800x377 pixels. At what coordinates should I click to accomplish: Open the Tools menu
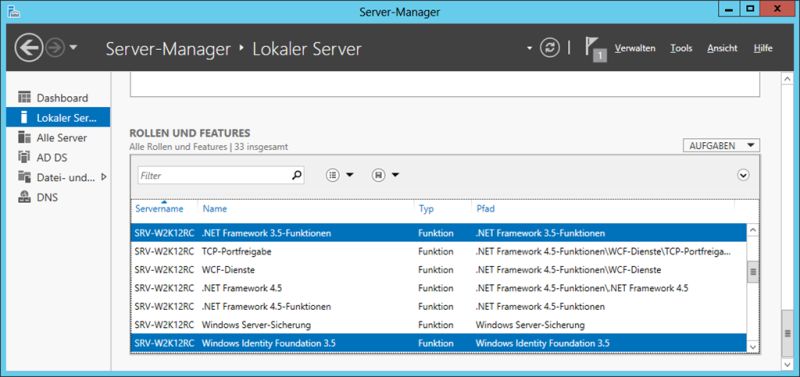point(681,48)
